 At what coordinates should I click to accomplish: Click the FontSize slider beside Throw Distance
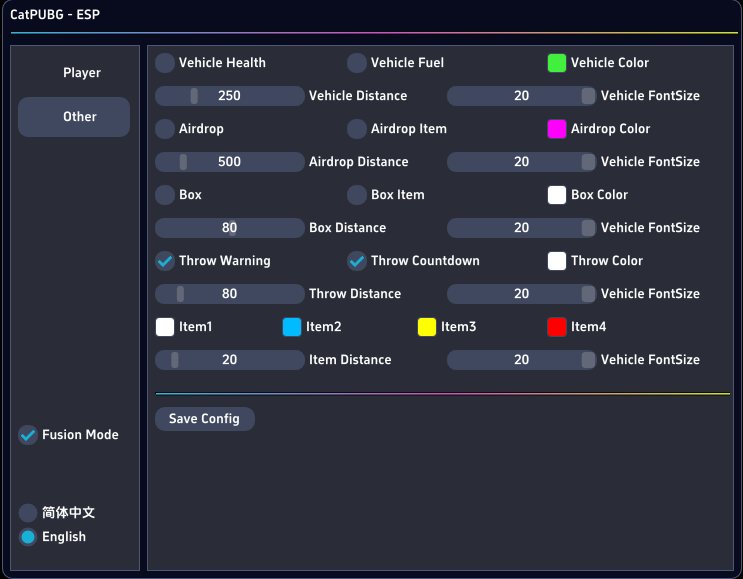(x=521, y=293)
